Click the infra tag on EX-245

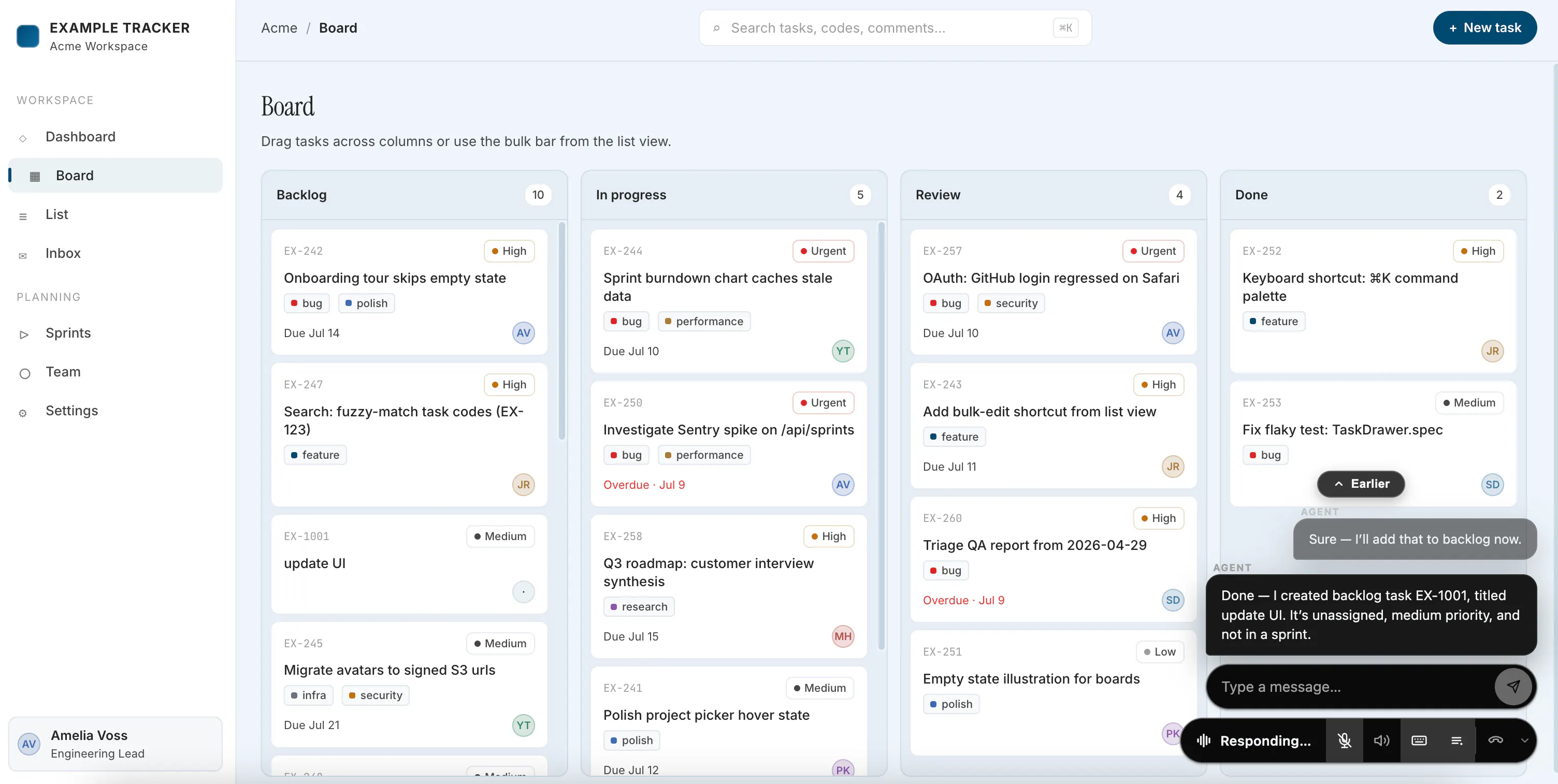(x=309, y=696)
